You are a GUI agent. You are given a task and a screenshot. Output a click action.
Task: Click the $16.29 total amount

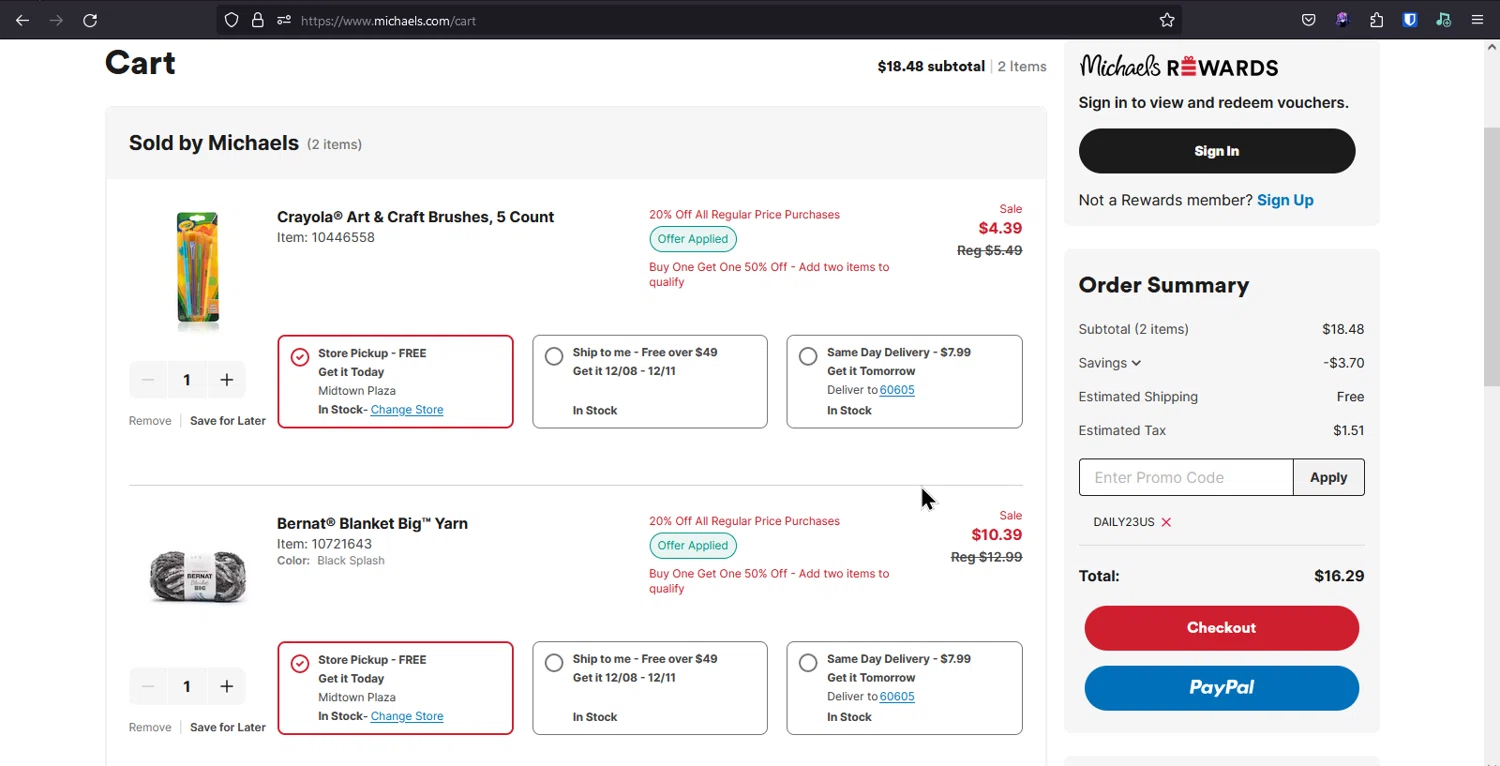[1339, 576]
